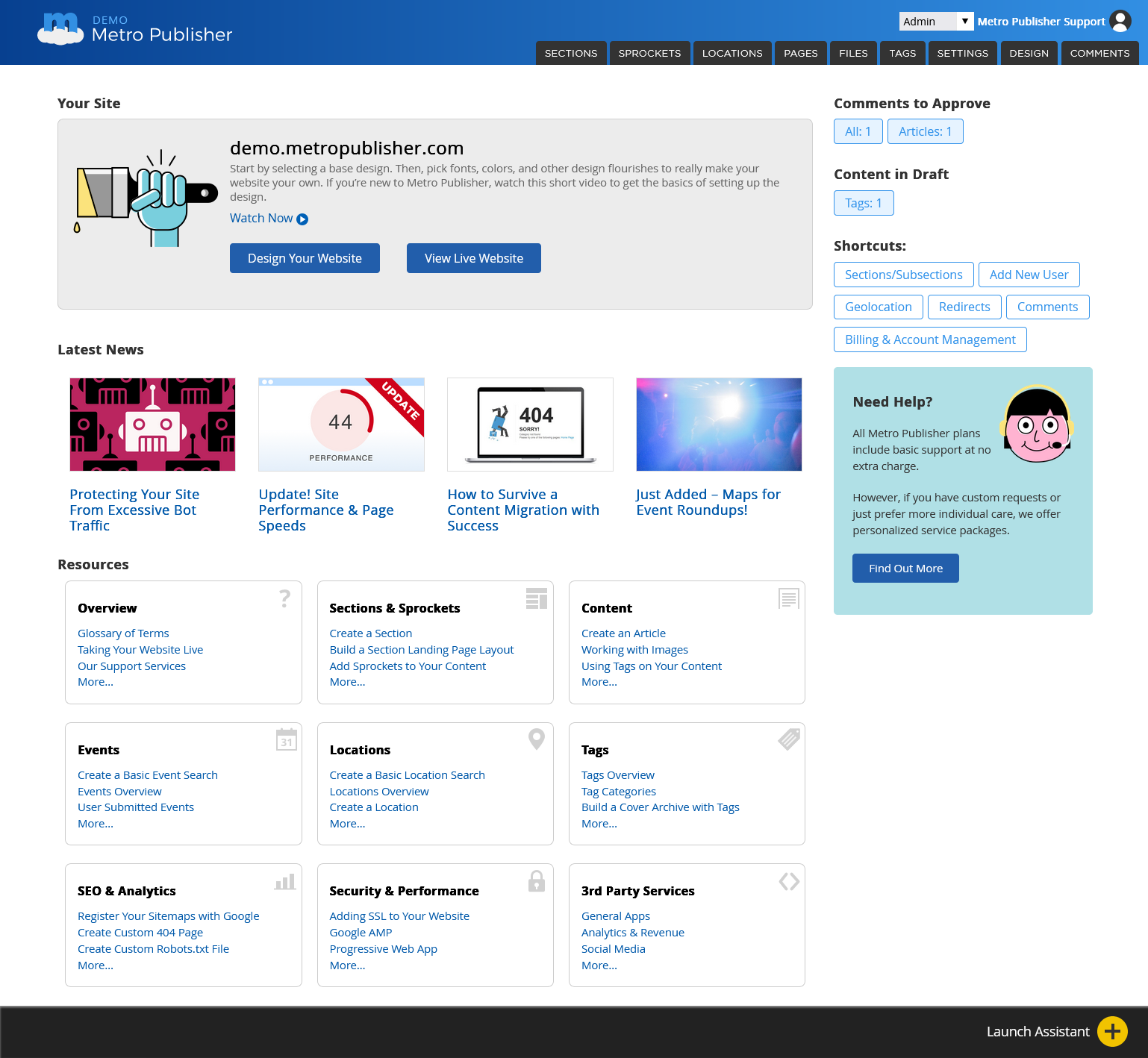Click the Locations map pin icon
The height and width of the screenshot is (1058, 1148).
pos(537,739)
